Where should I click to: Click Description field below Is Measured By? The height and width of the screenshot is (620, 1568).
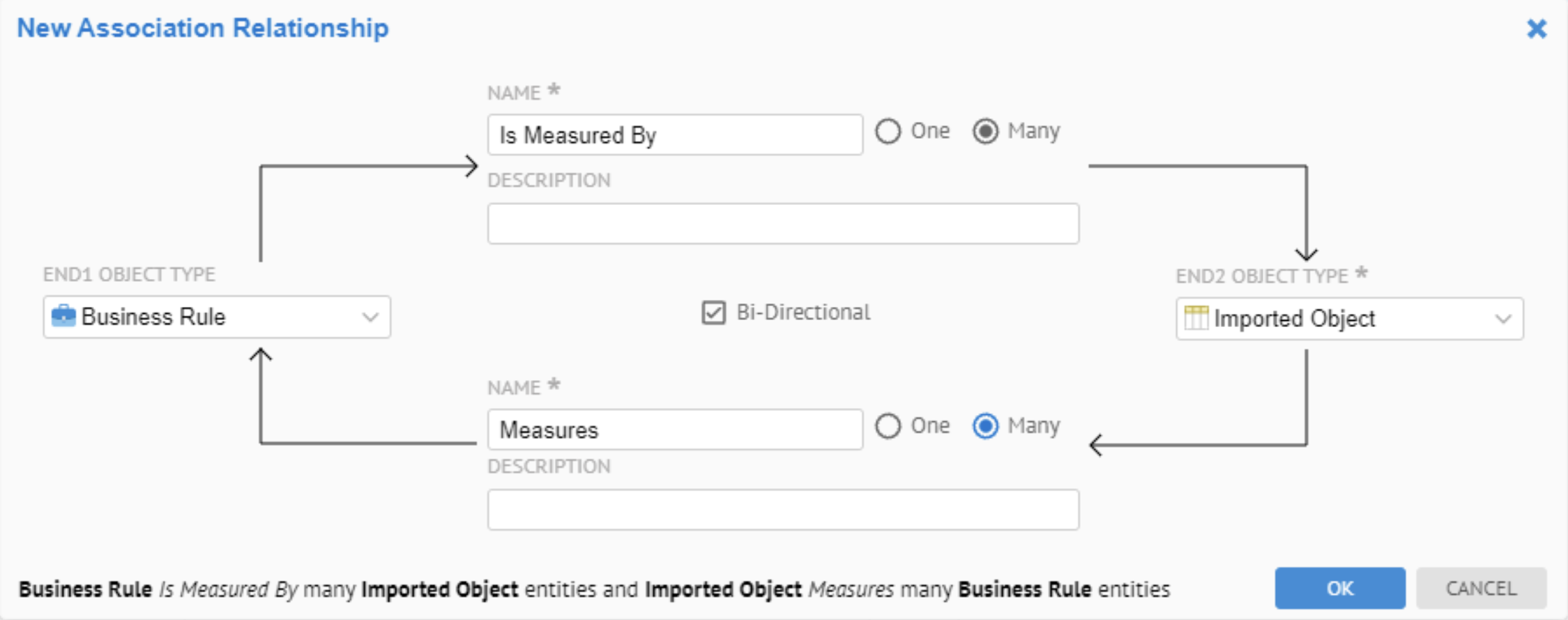tap(782, 224)
